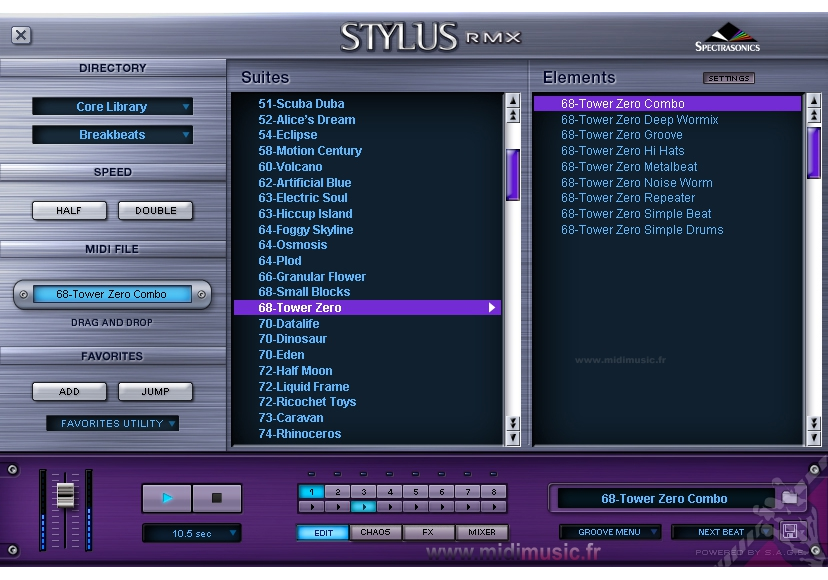The image size is (828, 580).
Task: Open the Core Library dropdown
Action: [112, 106]
